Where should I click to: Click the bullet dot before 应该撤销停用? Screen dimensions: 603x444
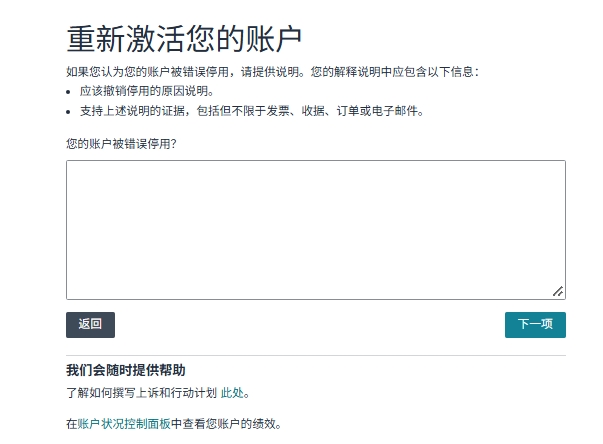(x=68, y=92)
